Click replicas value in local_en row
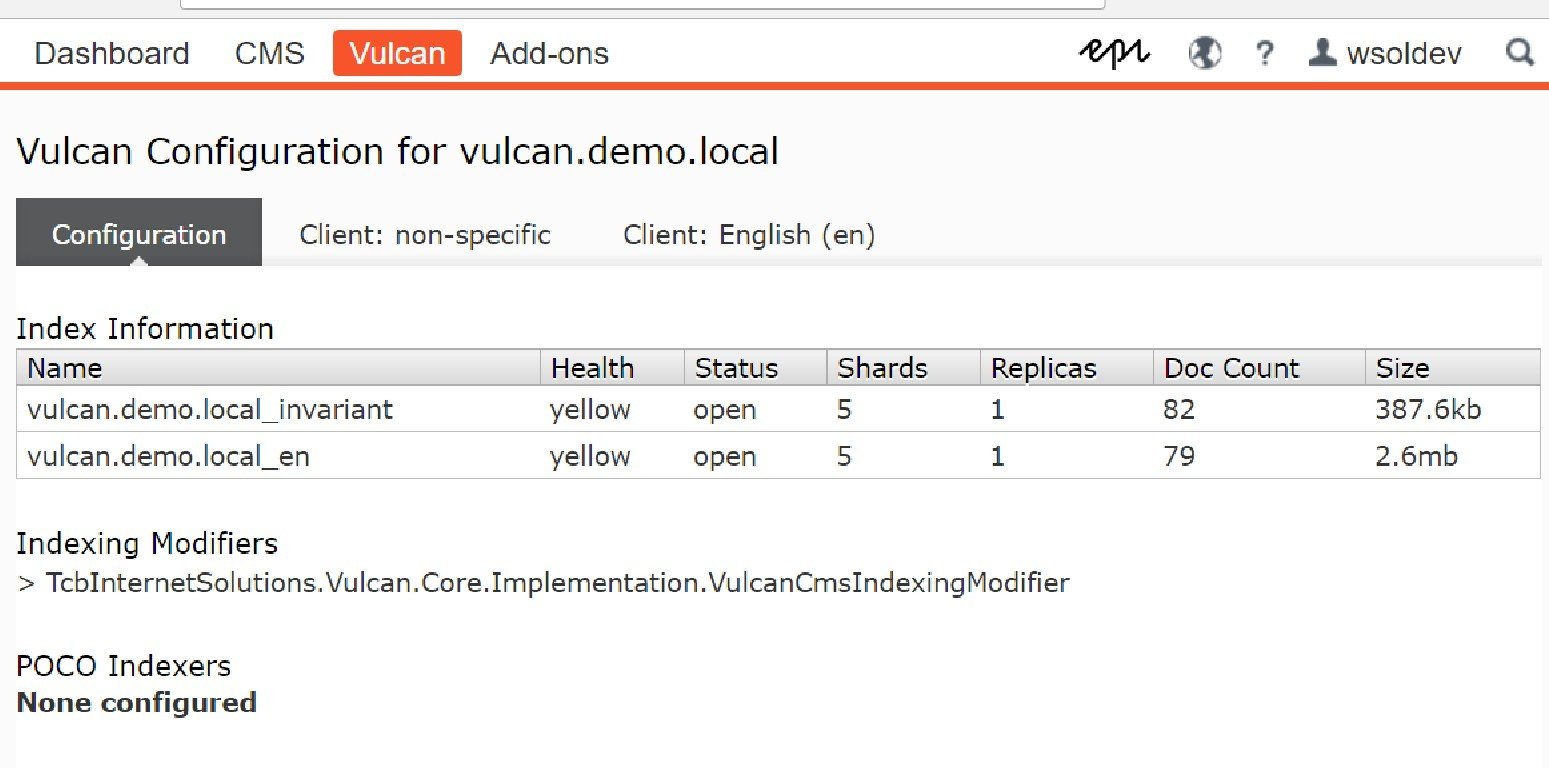The image size is (1549, 768). point(997,456)
